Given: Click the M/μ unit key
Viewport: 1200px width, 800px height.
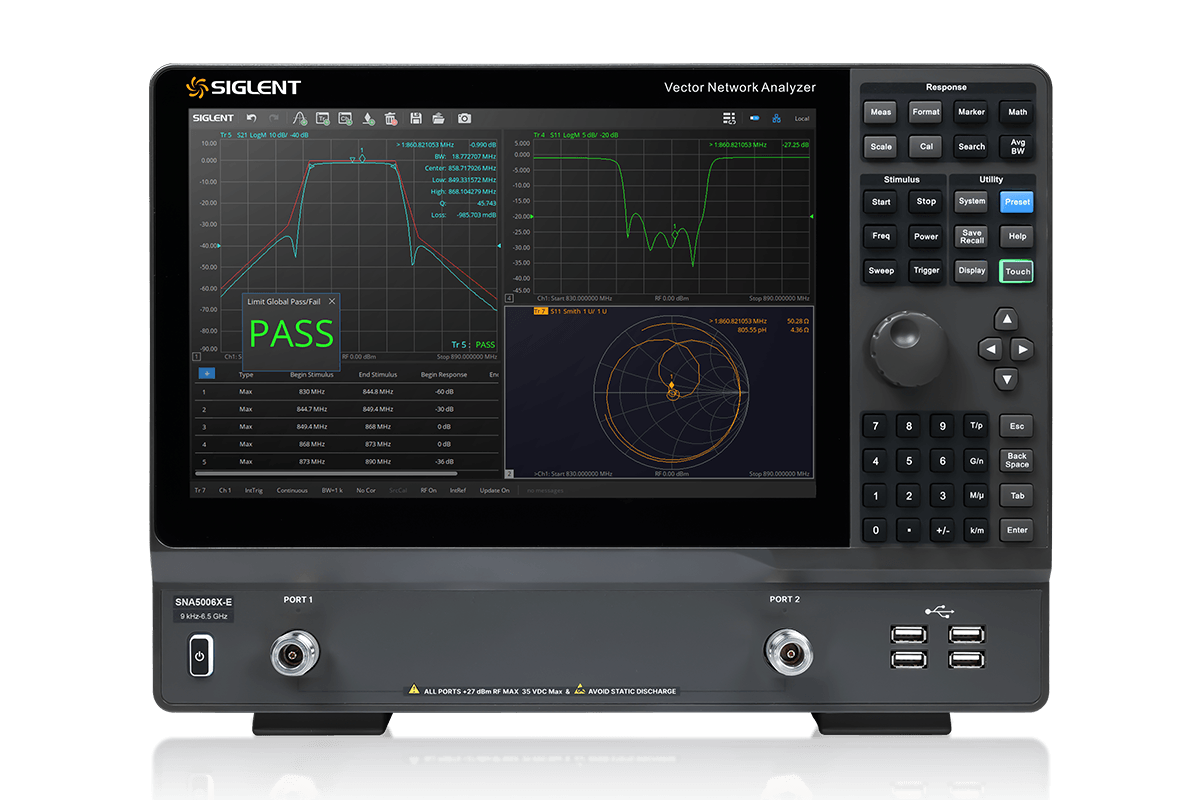Looking at the screenshot, I should point(976,495).
